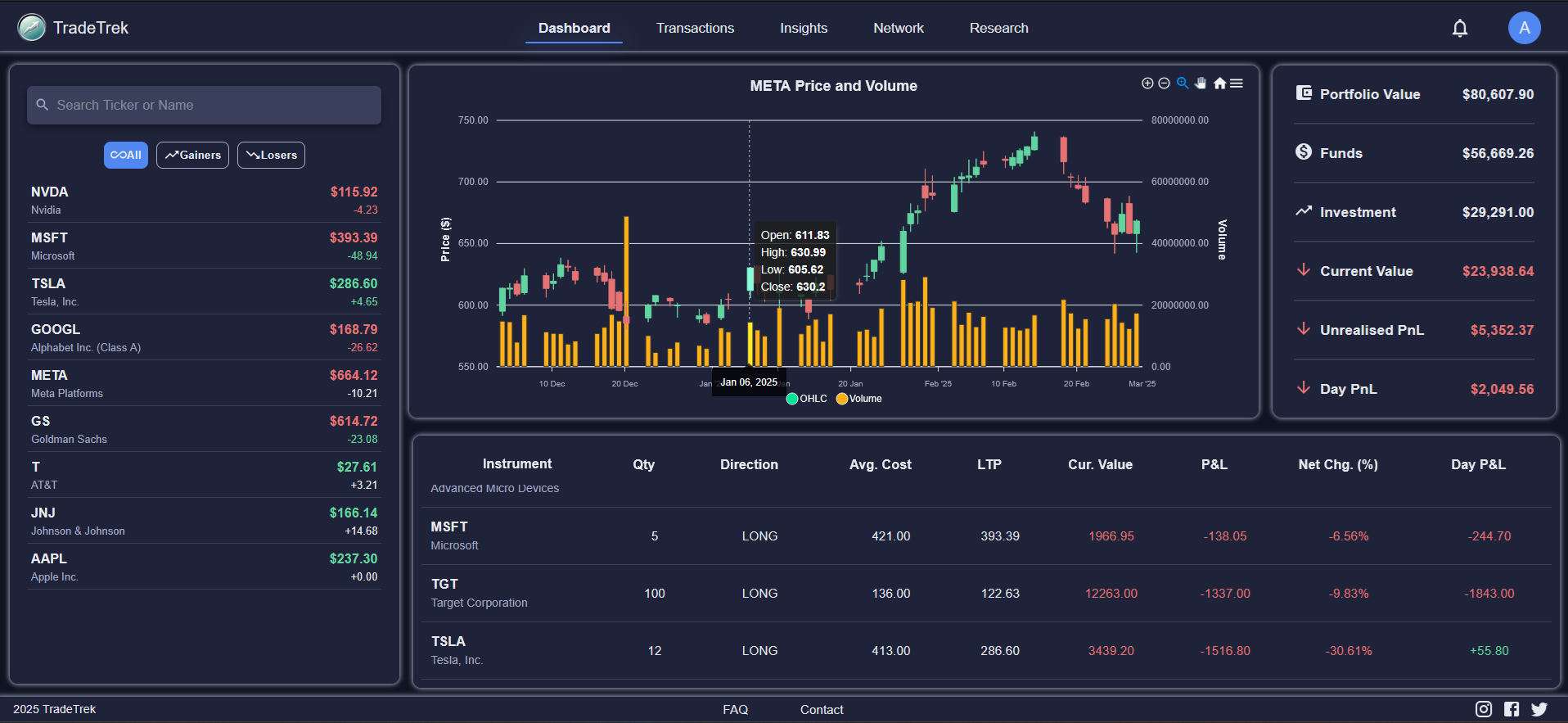Select T AT&T in the watchlist
Viewport: 1568px width, 723px height.
(x=205, y=475)
